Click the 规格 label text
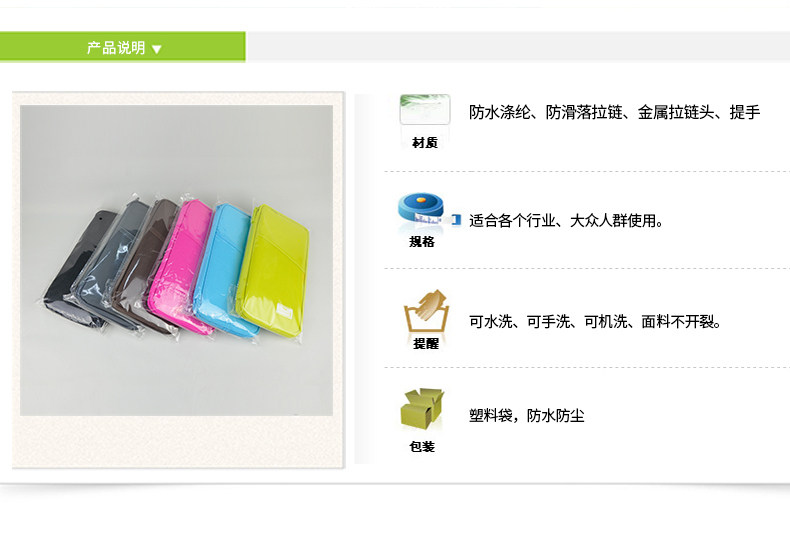Image resolution: width=790 pixels, height=539 pixels. (x=422, y=242)
